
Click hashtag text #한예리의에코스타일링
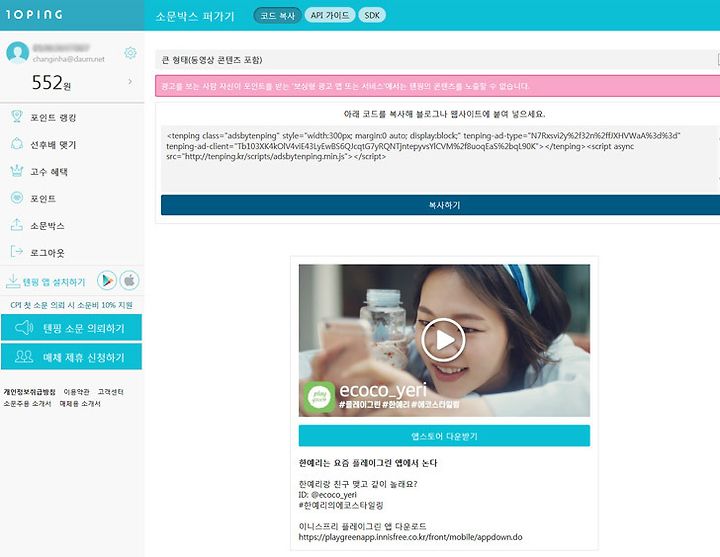(341, 505)
